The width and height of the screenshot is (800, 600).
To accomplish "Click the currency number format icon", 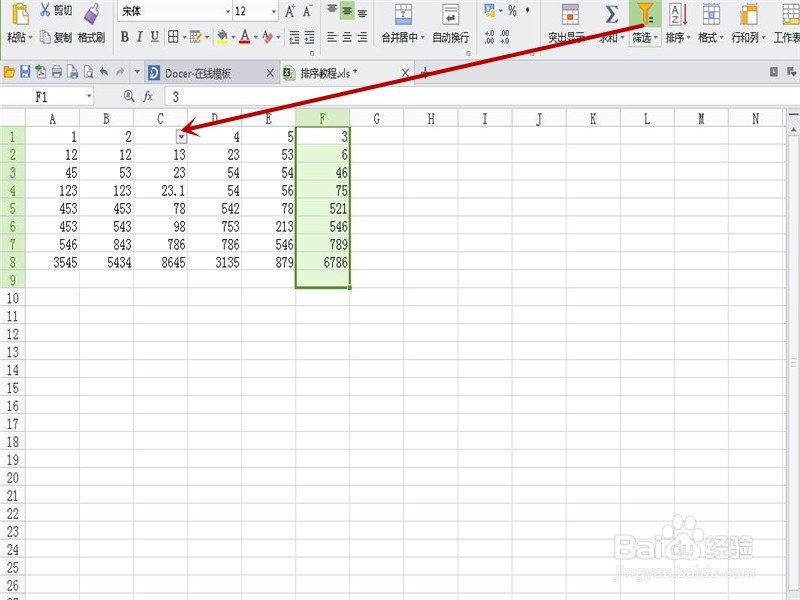I will point(490,11).
